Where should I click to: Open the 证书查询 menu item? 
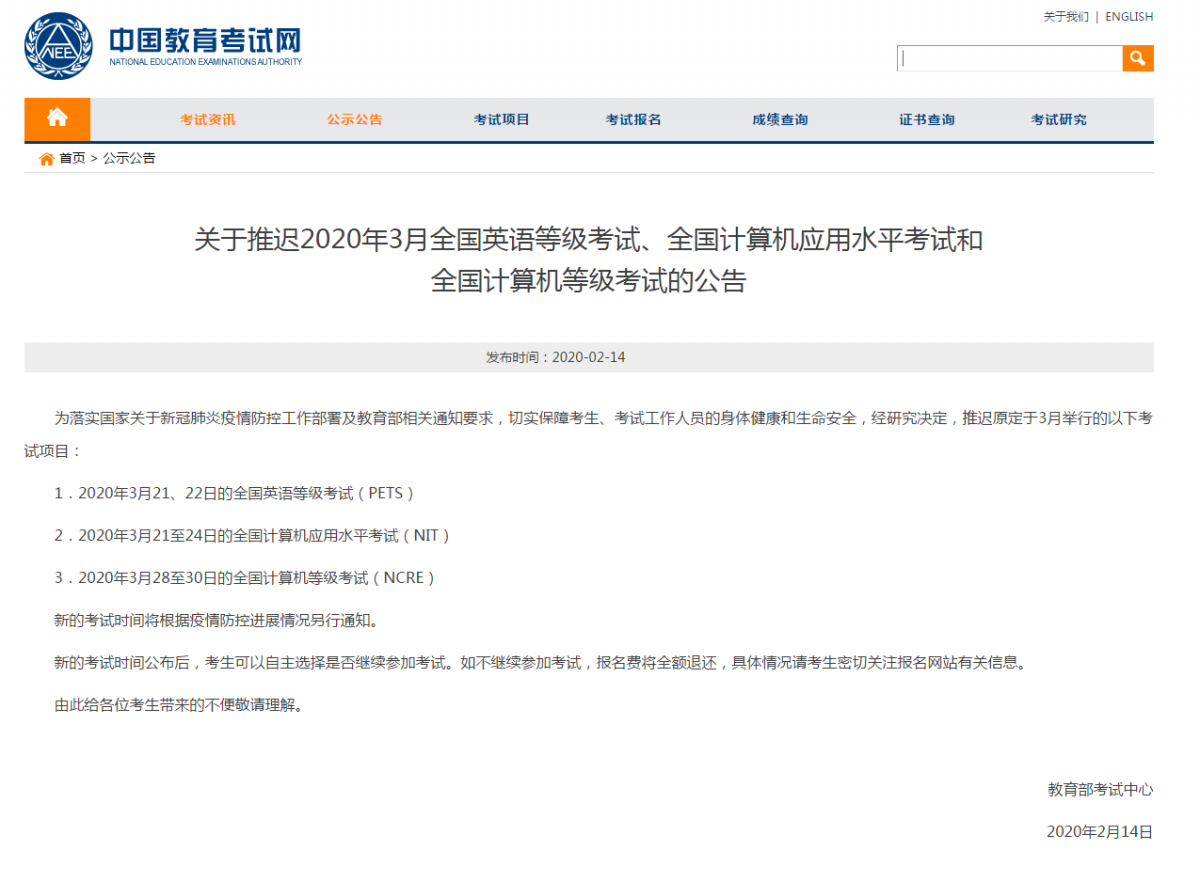point(926,120)
